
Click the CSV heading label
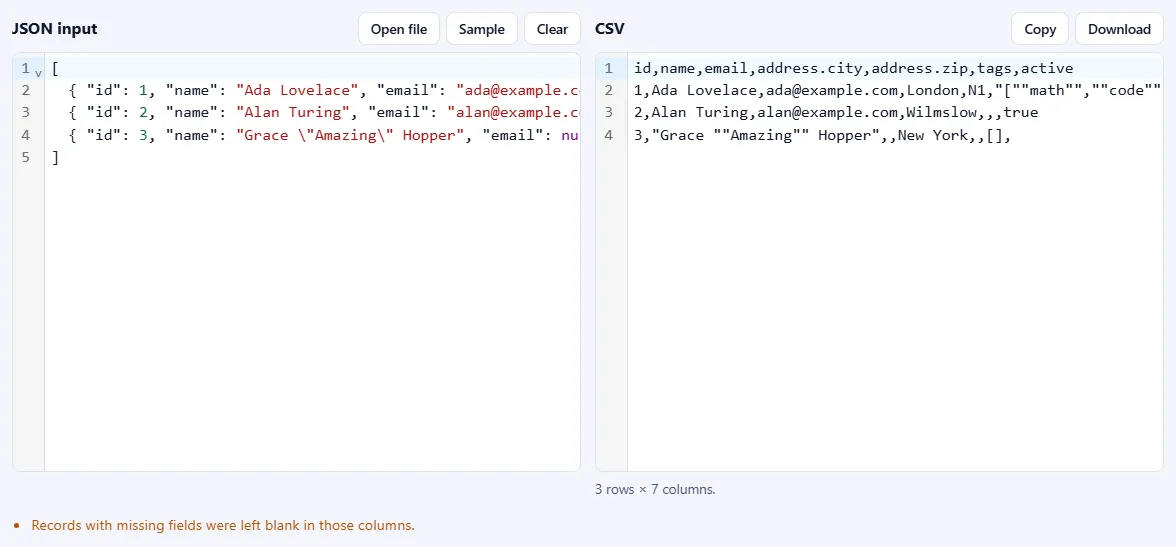pyautogui.click(x=610, y=29)
